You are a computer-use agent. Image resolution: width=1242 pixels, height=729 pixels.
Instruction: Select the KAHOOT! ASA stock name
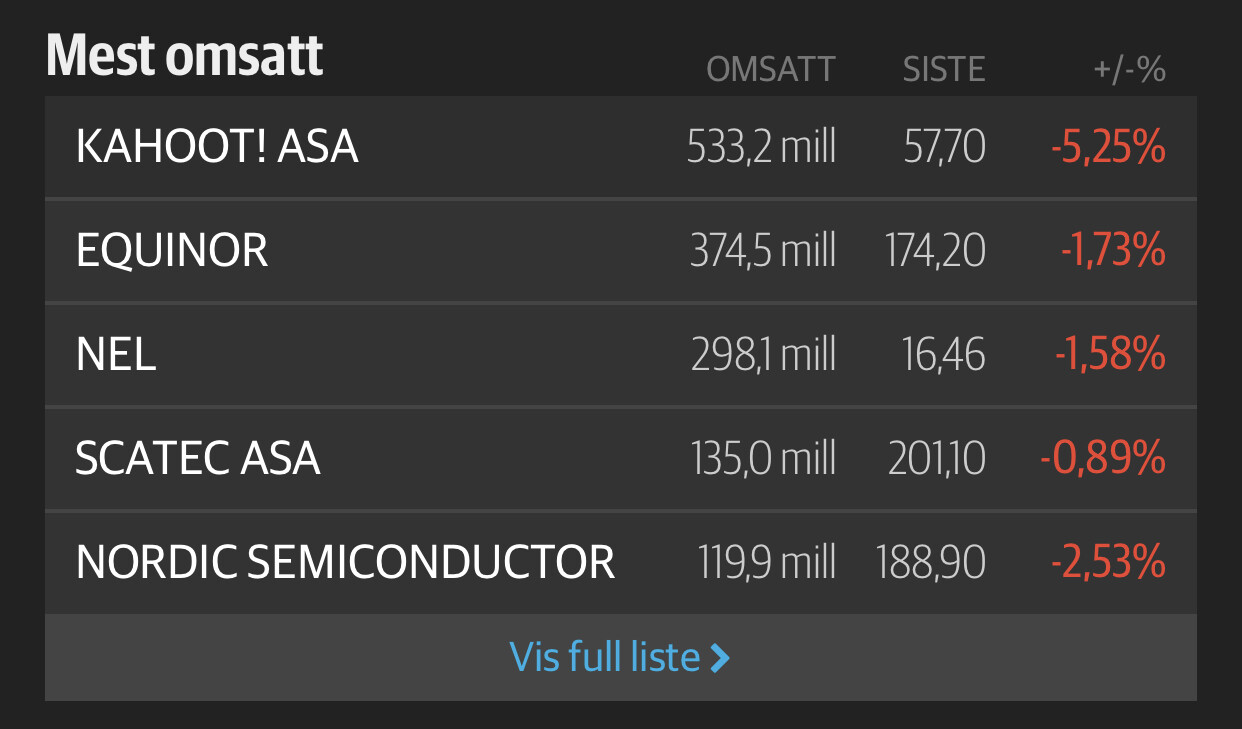217,147
